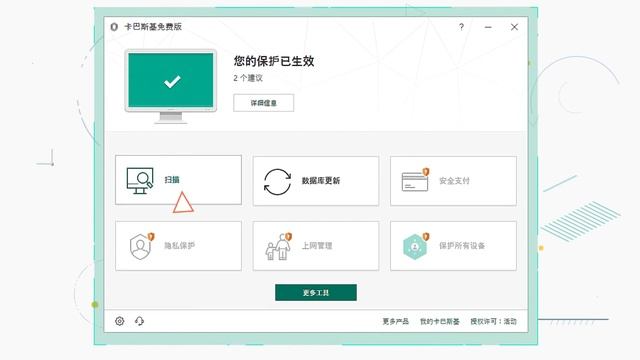The image size is (640, 360).
Task: Open settings via the gear icon
Action: tap(120, 321)
